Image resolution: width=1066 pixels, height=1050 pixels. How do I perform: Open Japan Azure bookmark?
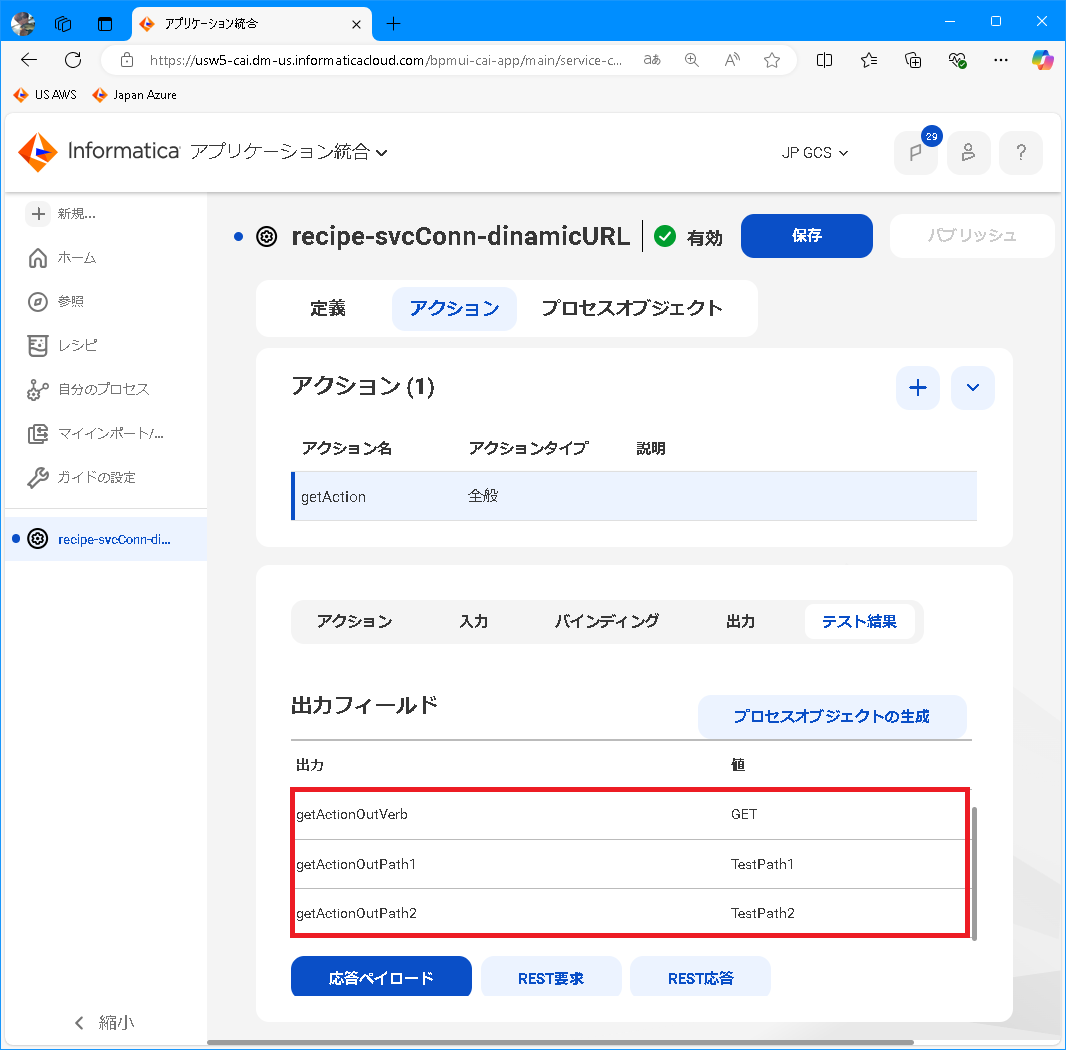(x=135, y=95)
